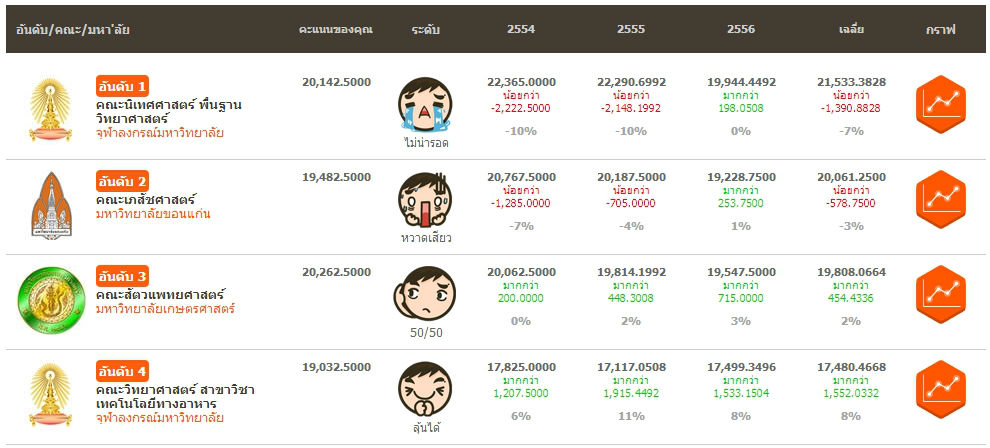Click the คณะสัตวแพทยศาสตร์ faculty name

(160, 294)
